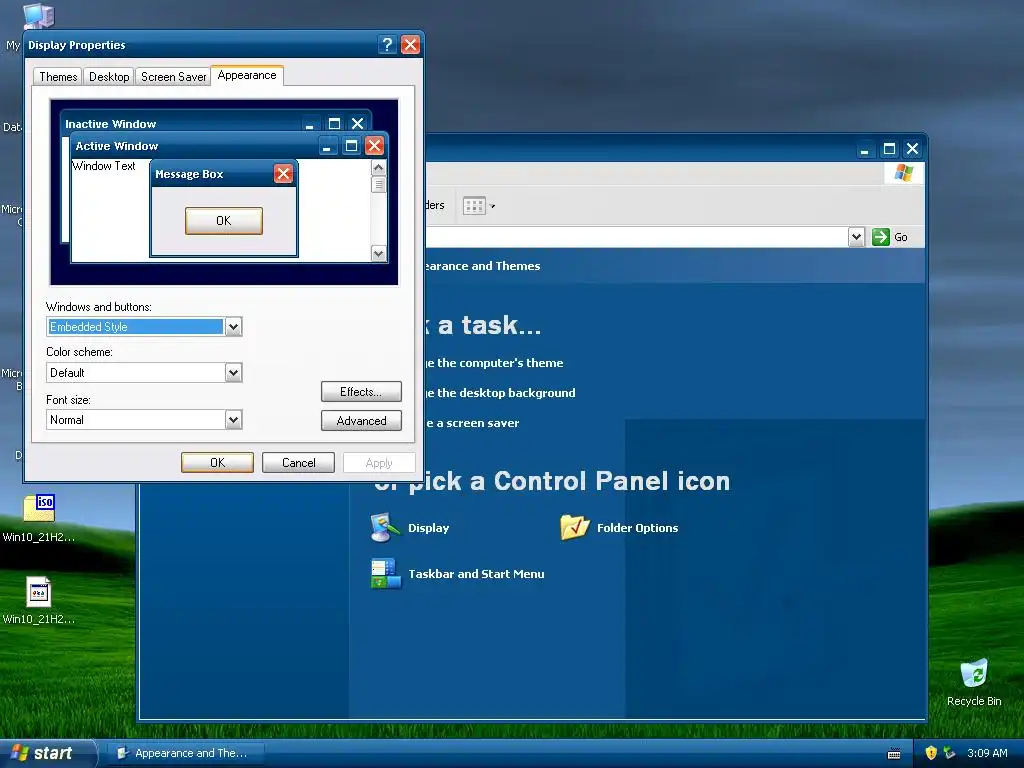Click the Windows flag logo in Explorer window
Screen dimensions: 1024x768
(904, 173)
